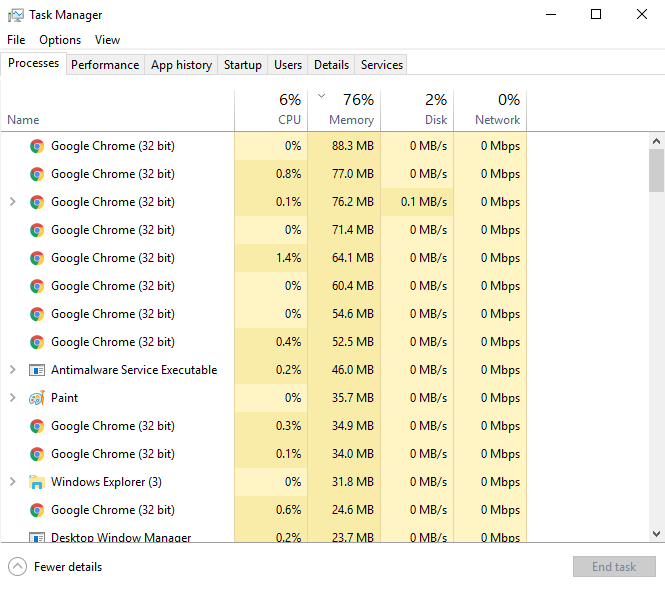
Task: Sort by the Memory column header
Action: pyautogui.click(x=344, y=111)
